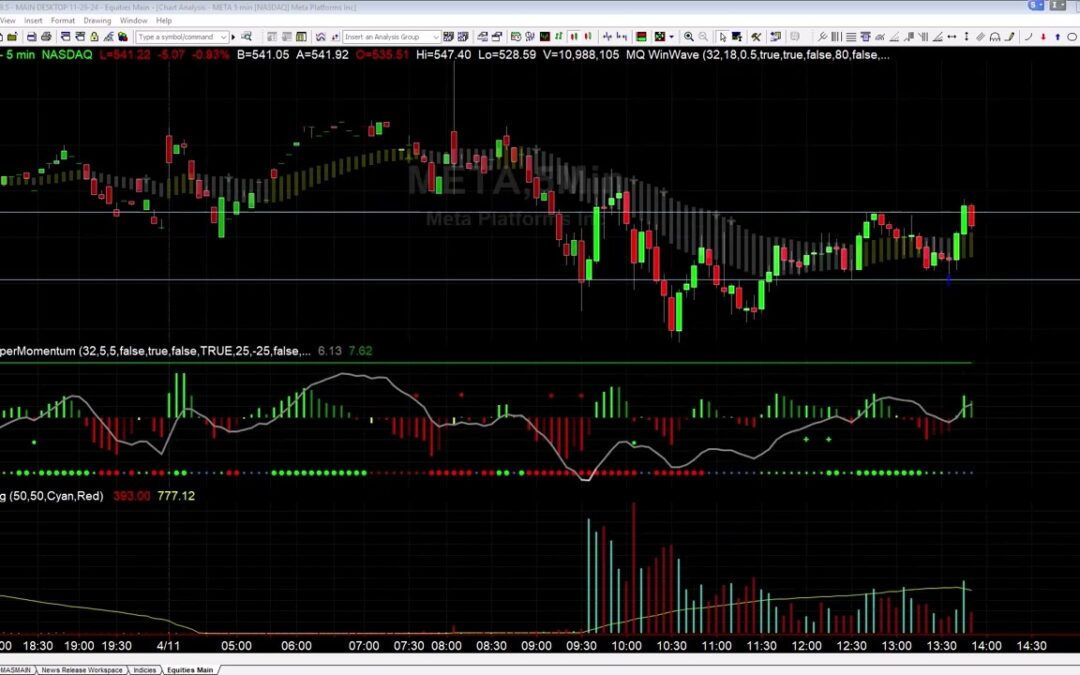Open the symbol/command dropdown arrow
1080x675 pixels.
point(224,37)
